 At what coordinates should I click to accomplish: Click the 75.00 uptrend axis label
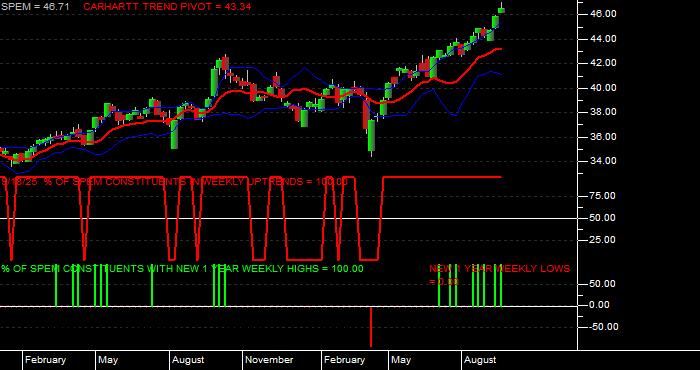coord(603,196)
